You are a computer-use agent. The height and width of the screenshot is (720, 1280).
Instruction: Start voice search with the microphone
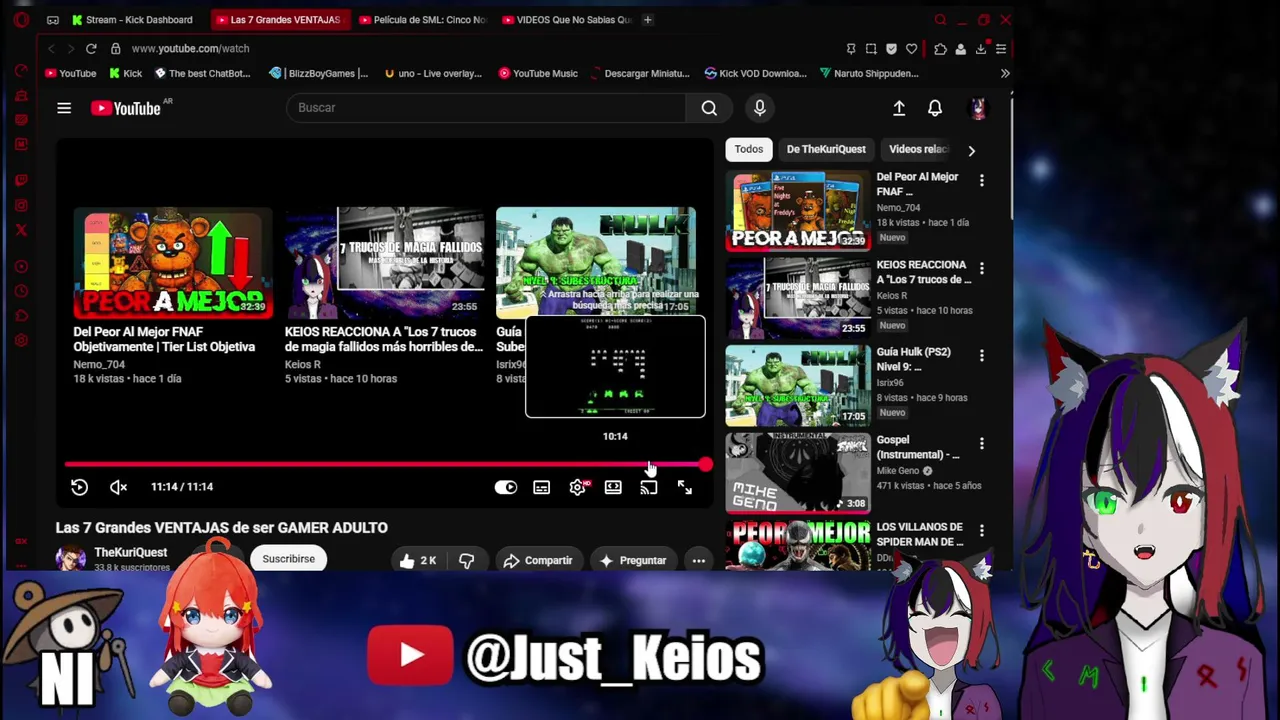point(760,108)
